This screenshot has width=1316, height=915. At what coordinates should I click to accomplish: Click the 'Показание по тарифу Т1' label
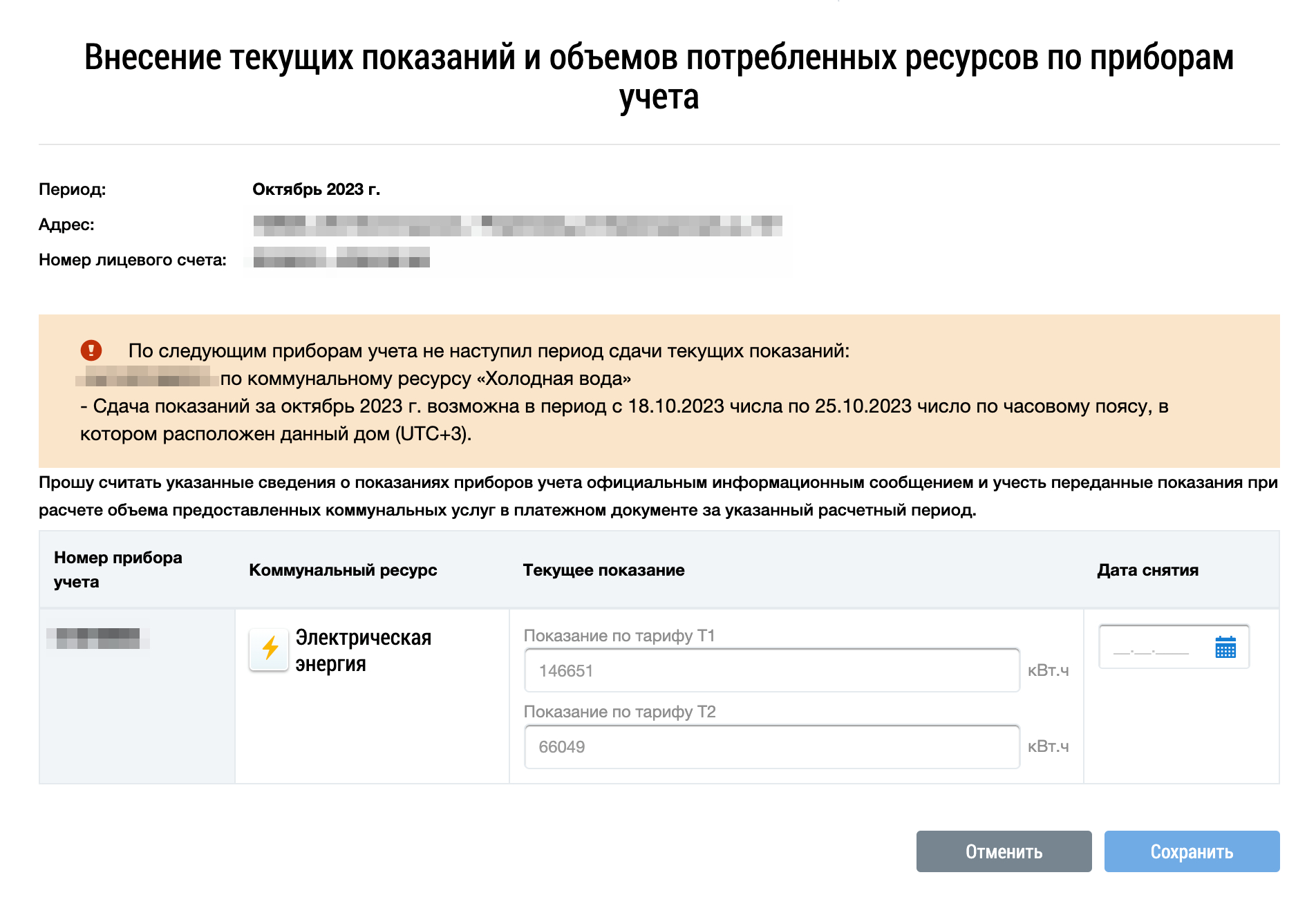(x=619, y=635)
